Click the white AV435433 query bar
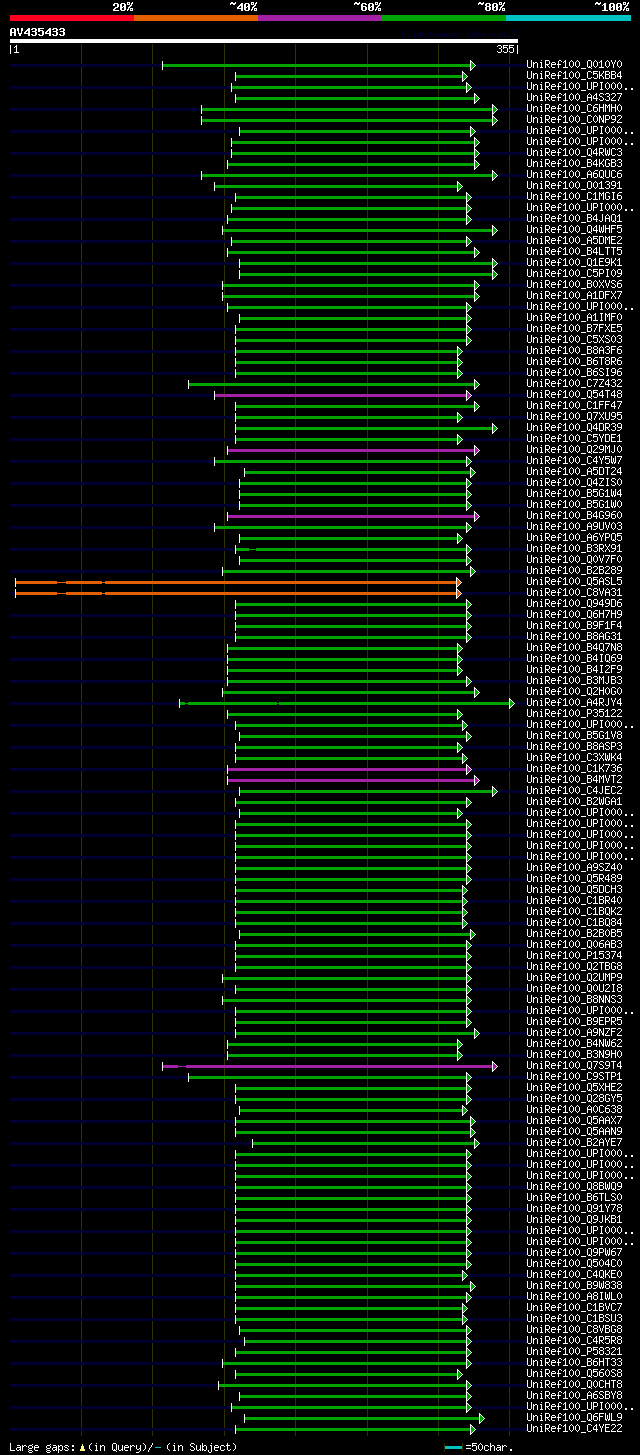 tap(264, 41)
